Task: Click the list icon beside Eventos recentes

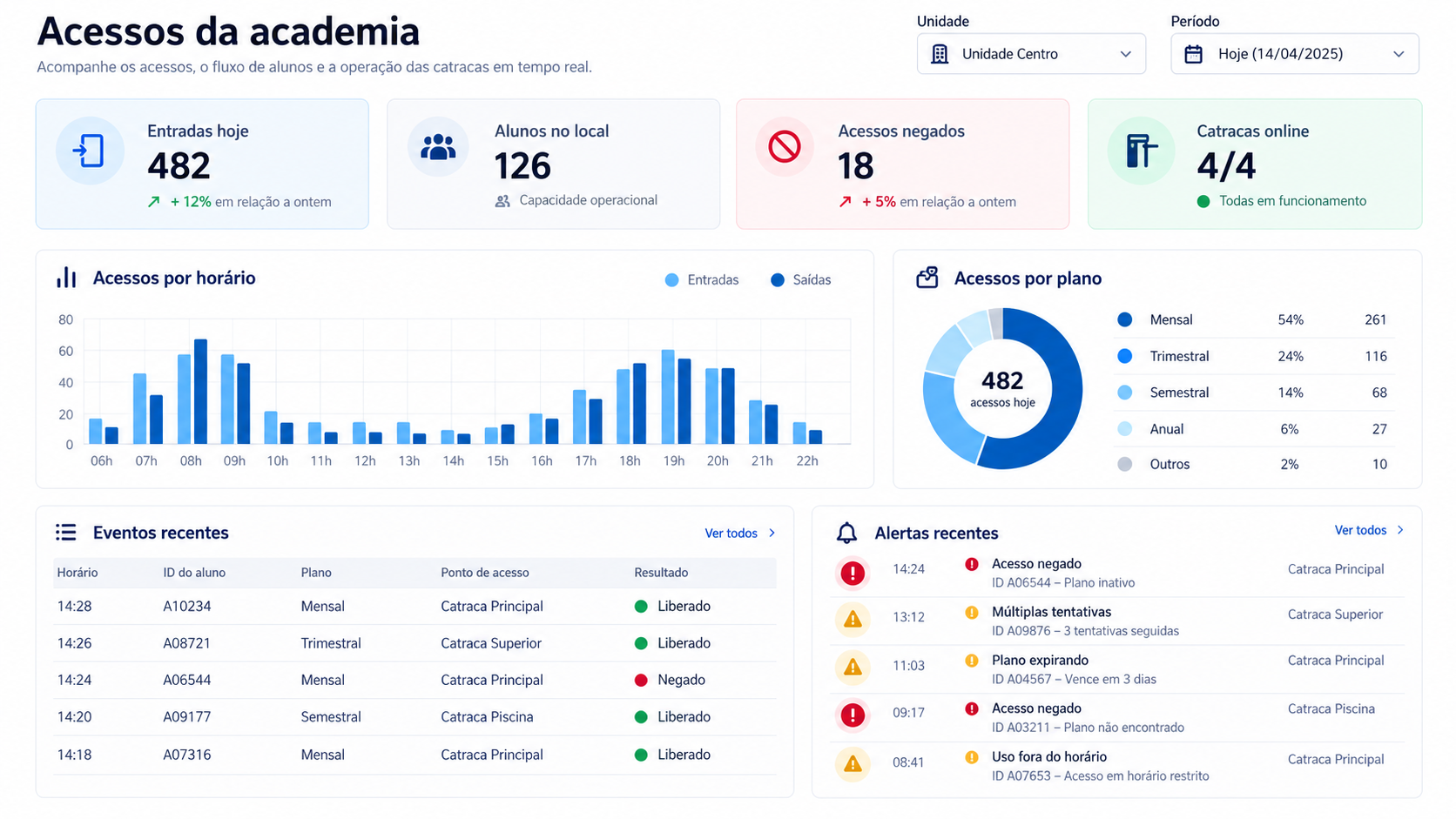Action: 66,532
